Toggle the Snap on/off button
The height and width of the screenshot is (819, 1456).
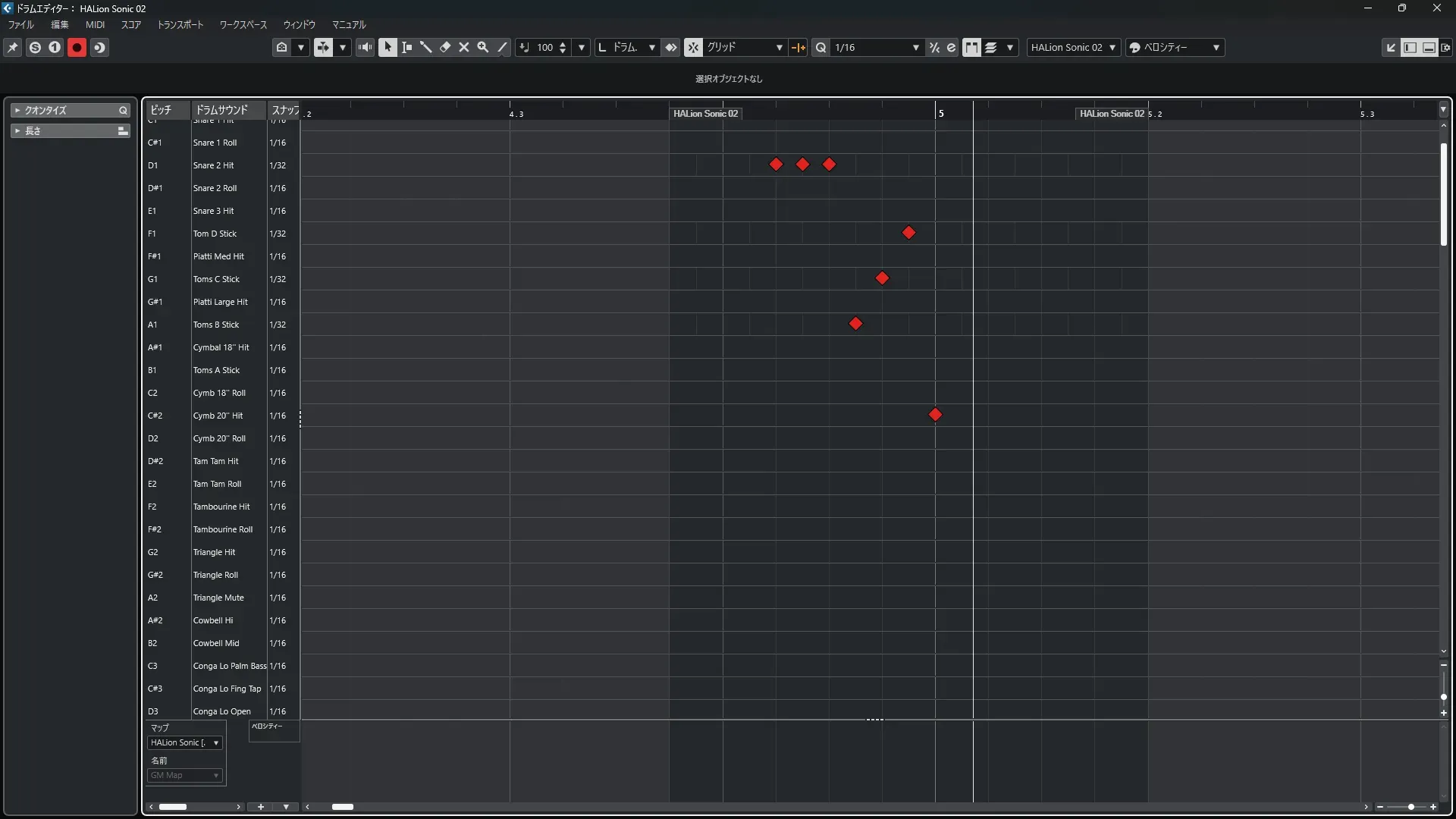[693, 48]
